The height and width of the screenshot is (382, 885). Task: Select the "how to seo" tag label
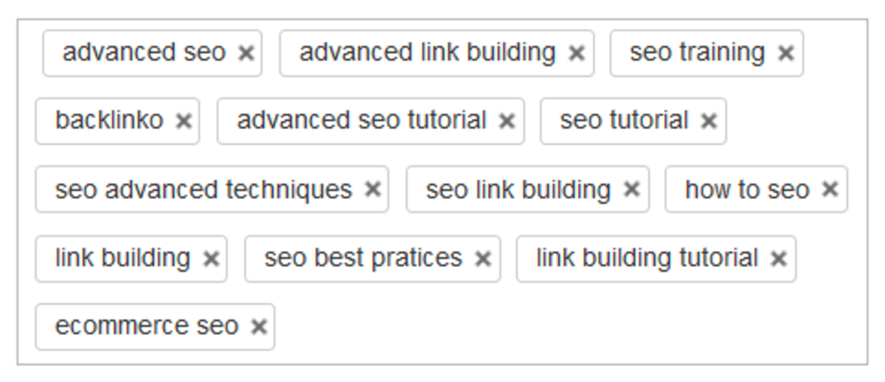(x=747, y=189)
